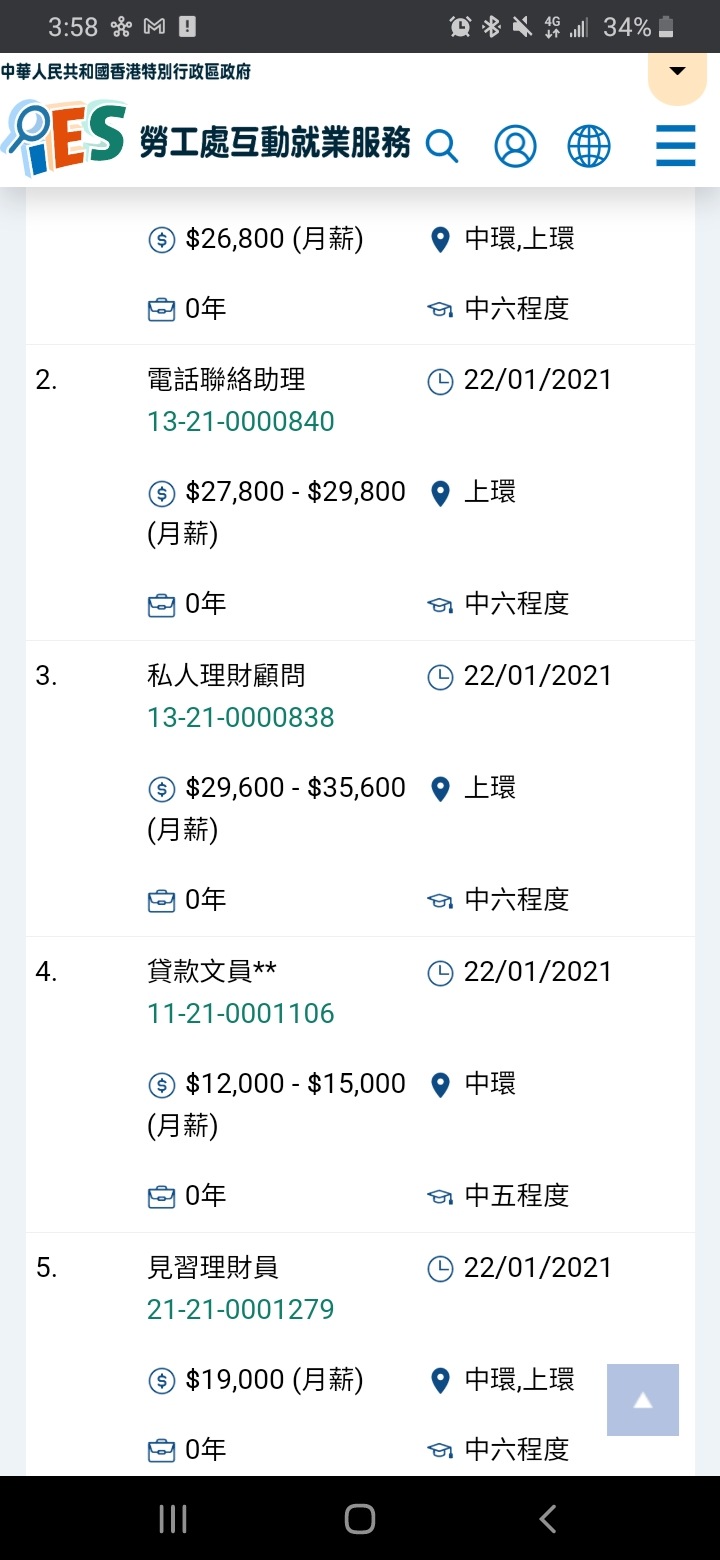The width and height of the screenshot is (720, 1560).
Task: Open job order 13-21-0000838 link
Action: coord(241,718)
